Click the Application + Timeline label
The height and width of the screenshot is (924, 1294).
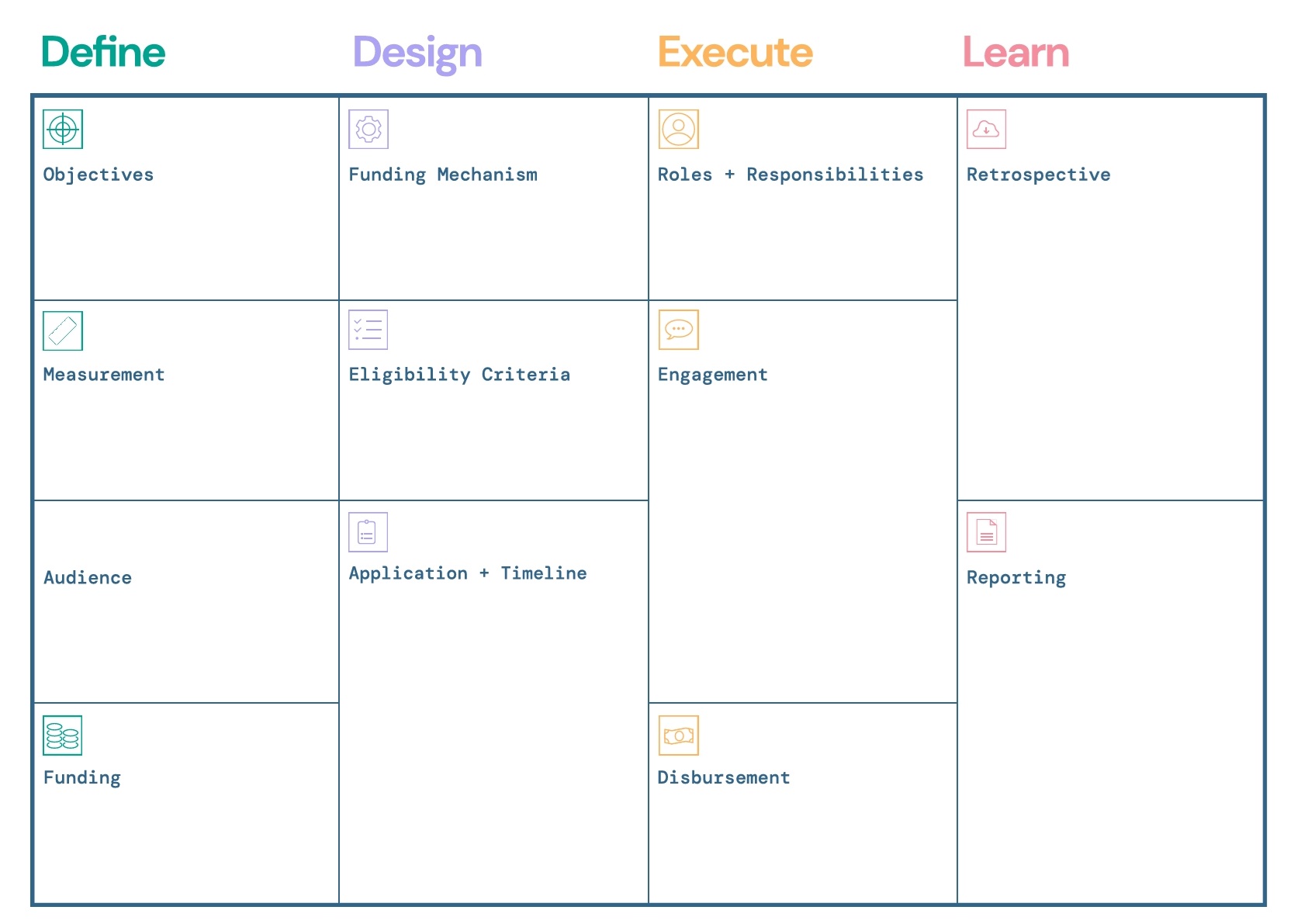(468, 573)
